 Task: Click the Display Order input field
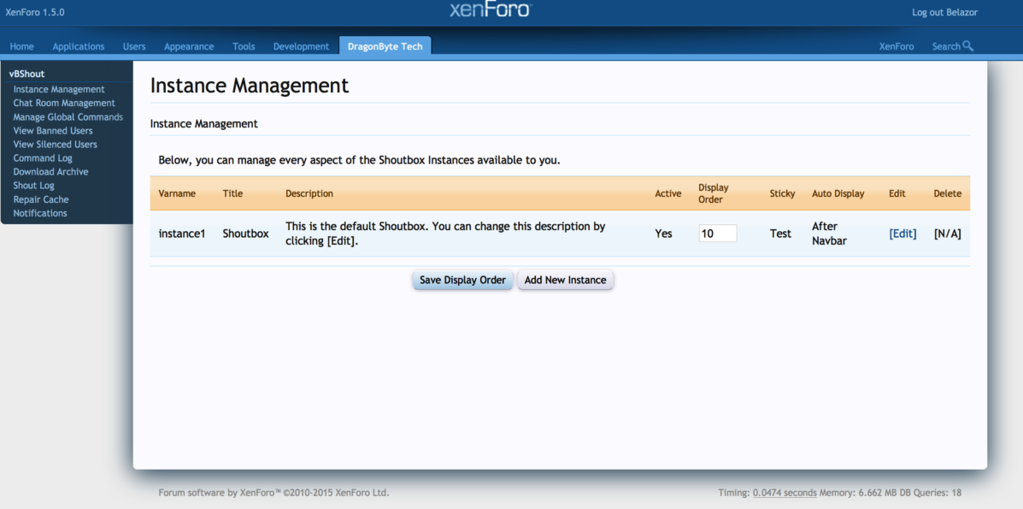717,233
